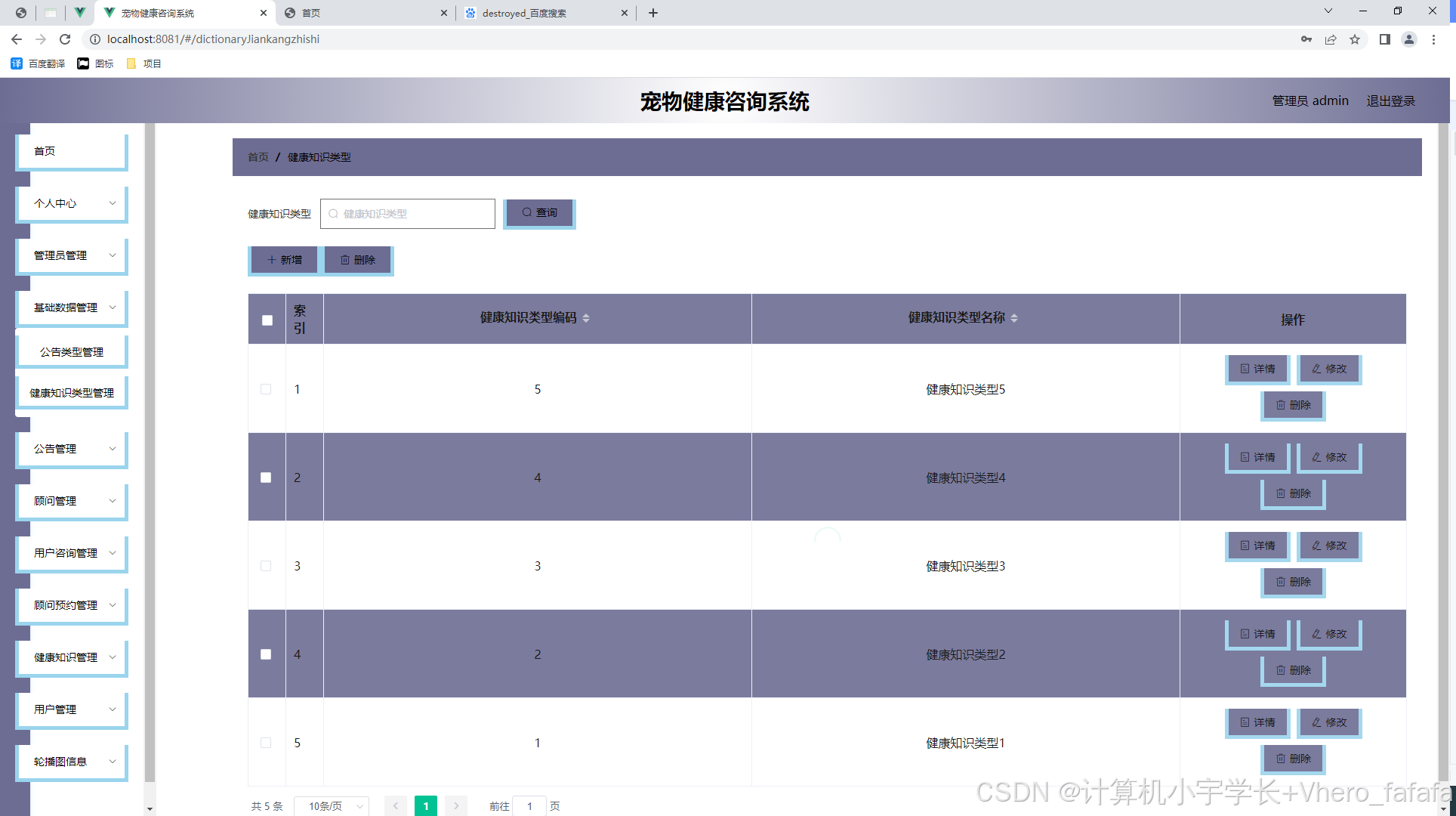
Task: Expand the 顾问管理 sidebar menu
Action: (72, 501)
